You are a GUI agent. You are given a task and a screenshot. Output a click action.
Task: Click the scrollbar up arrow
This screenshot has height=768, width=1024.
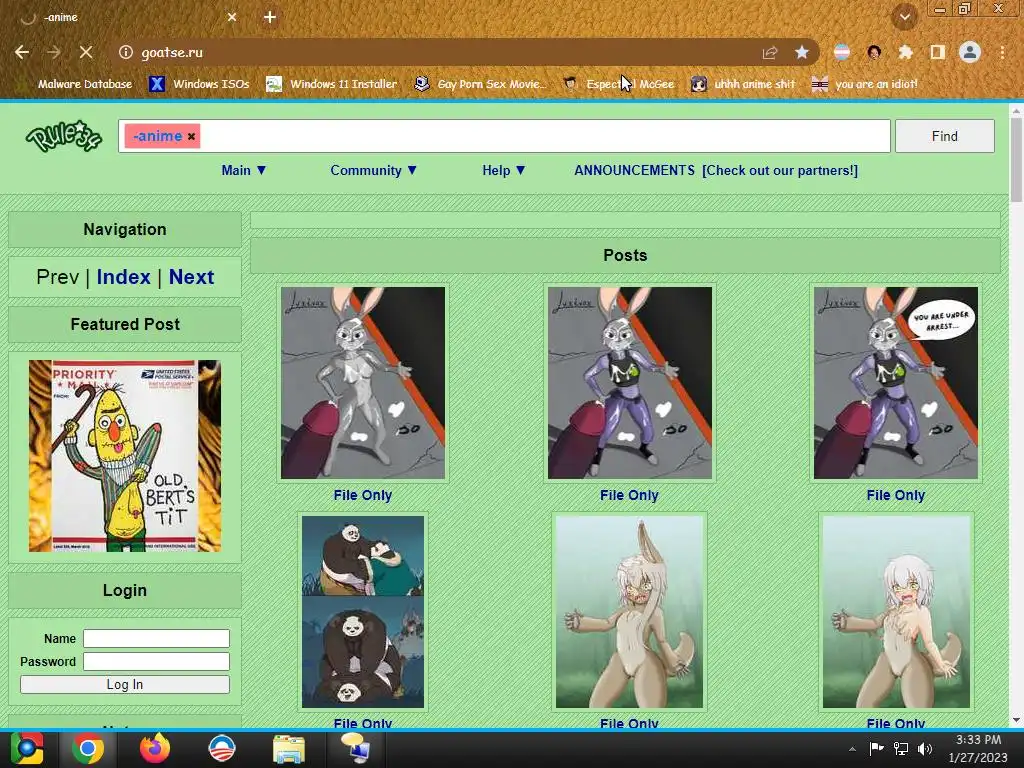coord(1016,110)
